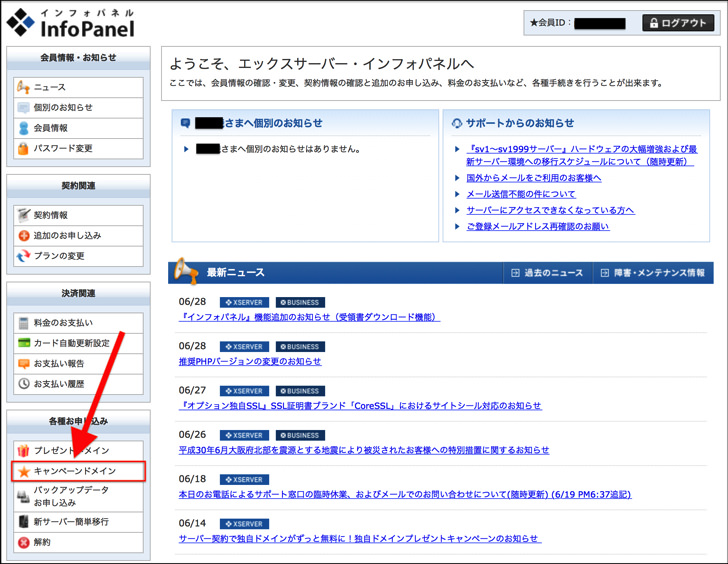Open the 『インフォパネル』機能追加のお知らせ news link
The width and height of the screenshot is (728, 564).
tap(309, 317)
